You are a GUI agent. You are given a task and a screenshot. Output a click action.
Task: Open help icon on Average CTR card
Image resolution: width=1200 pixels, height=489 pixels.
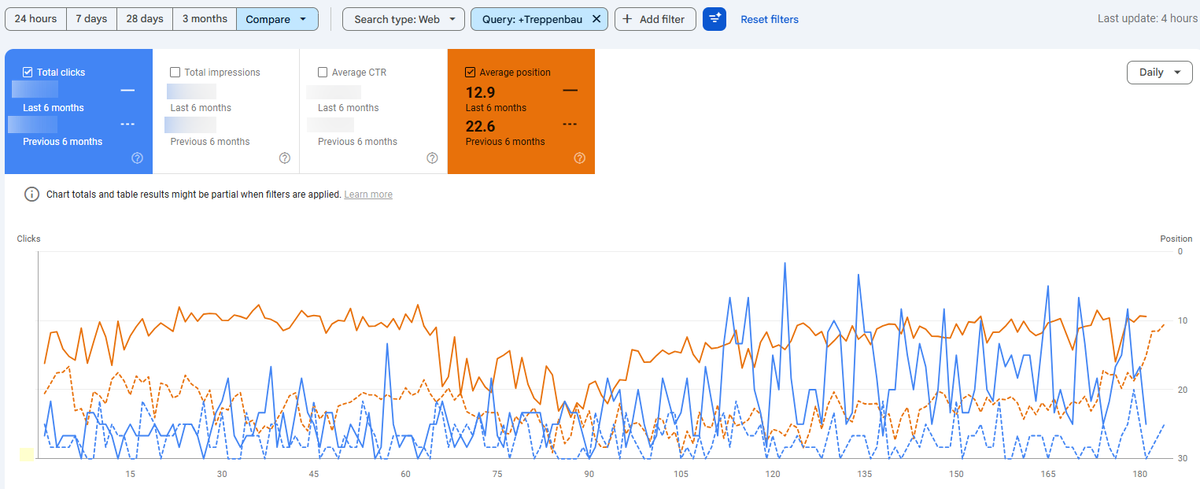pyautogui.click(x=432, y=158)
